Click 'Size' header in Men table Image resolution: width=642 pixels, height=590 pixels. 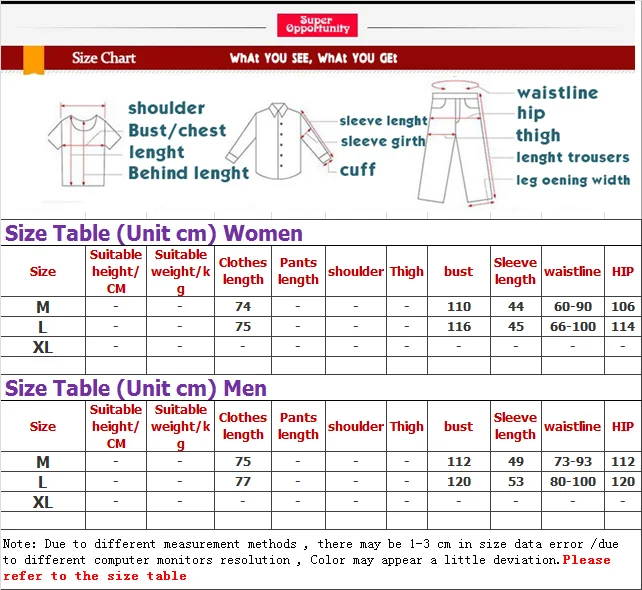coord(43,427)
